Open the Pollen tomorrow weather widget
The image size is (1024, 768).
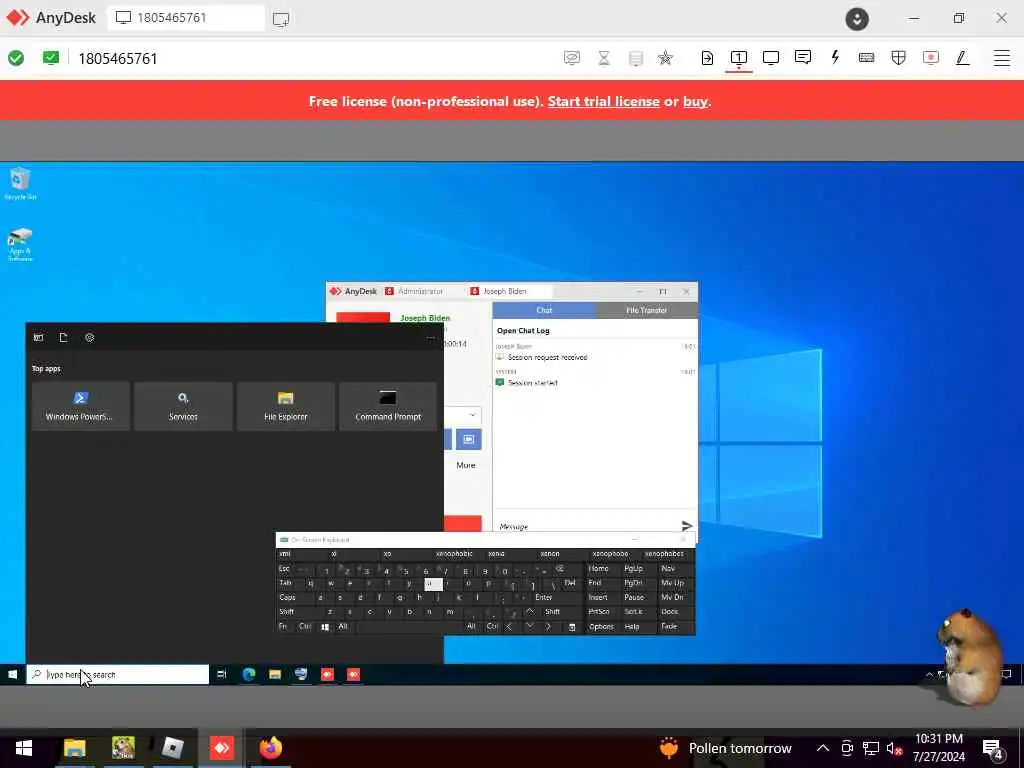coord(726,748)
